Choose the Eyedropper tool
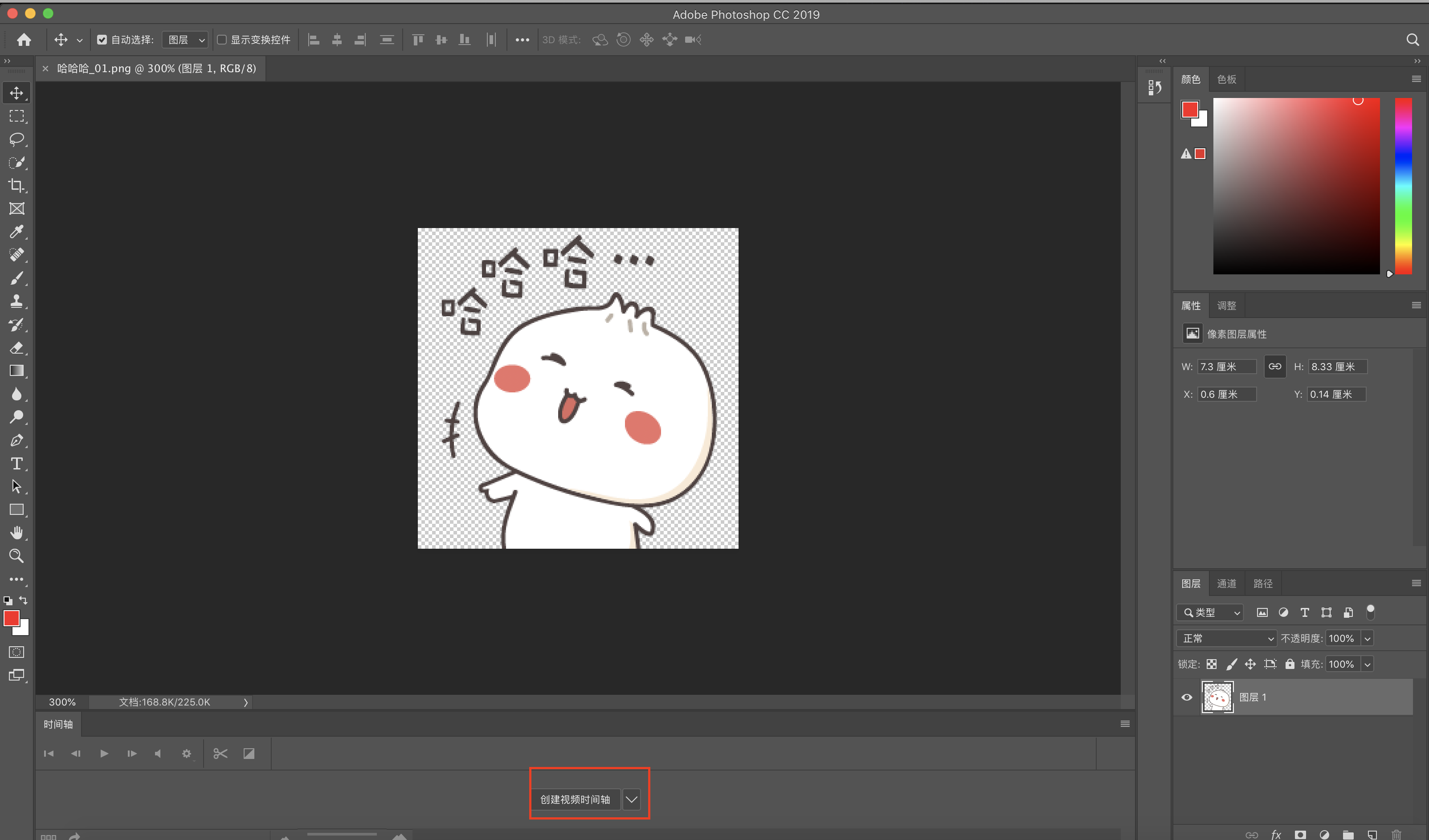The height and width of the screenshot is (840, 1429). pyautogui.click(x=16, y=232)
